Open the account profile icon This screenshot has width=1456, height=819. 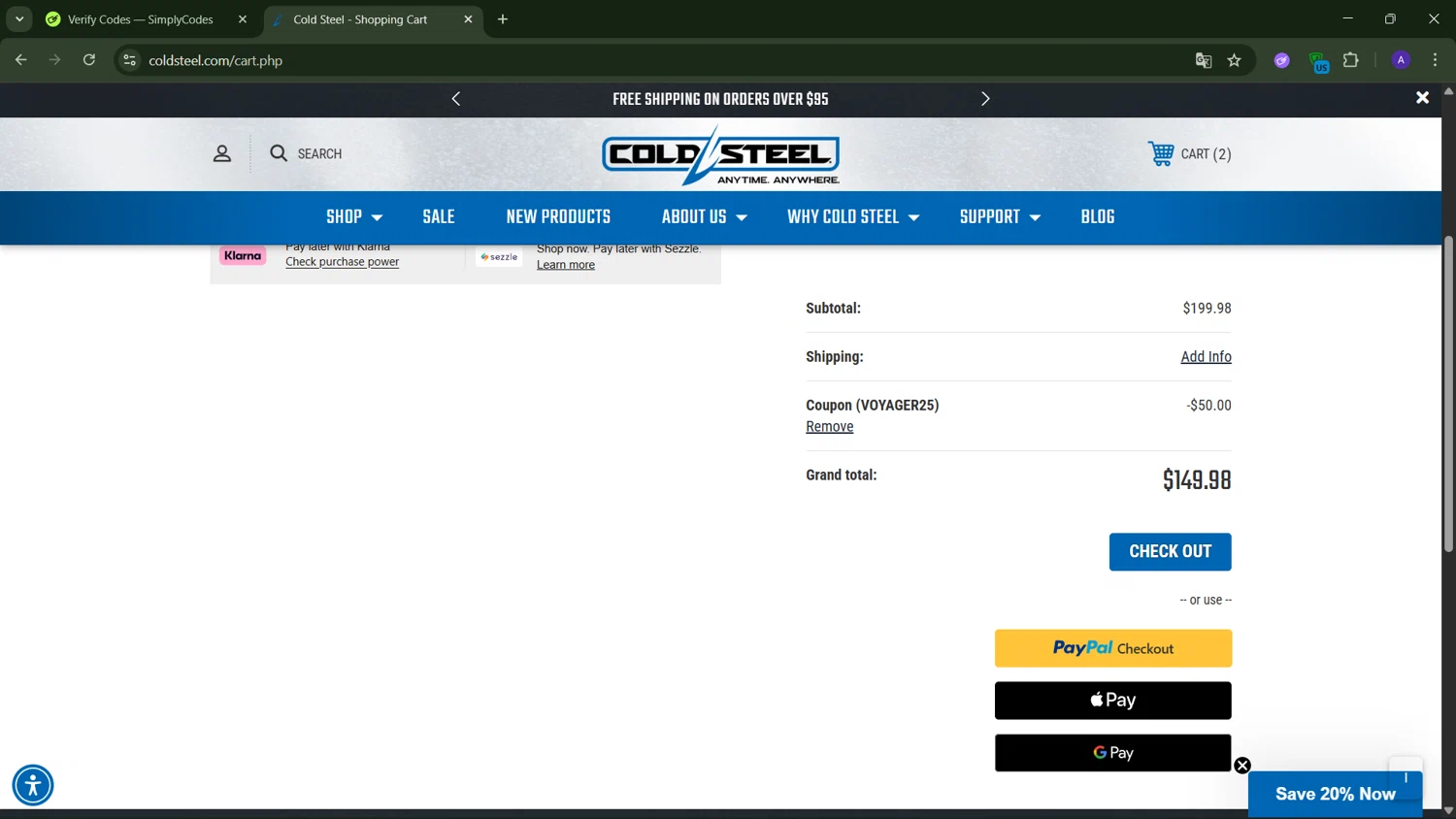click(x=222, y=153)
